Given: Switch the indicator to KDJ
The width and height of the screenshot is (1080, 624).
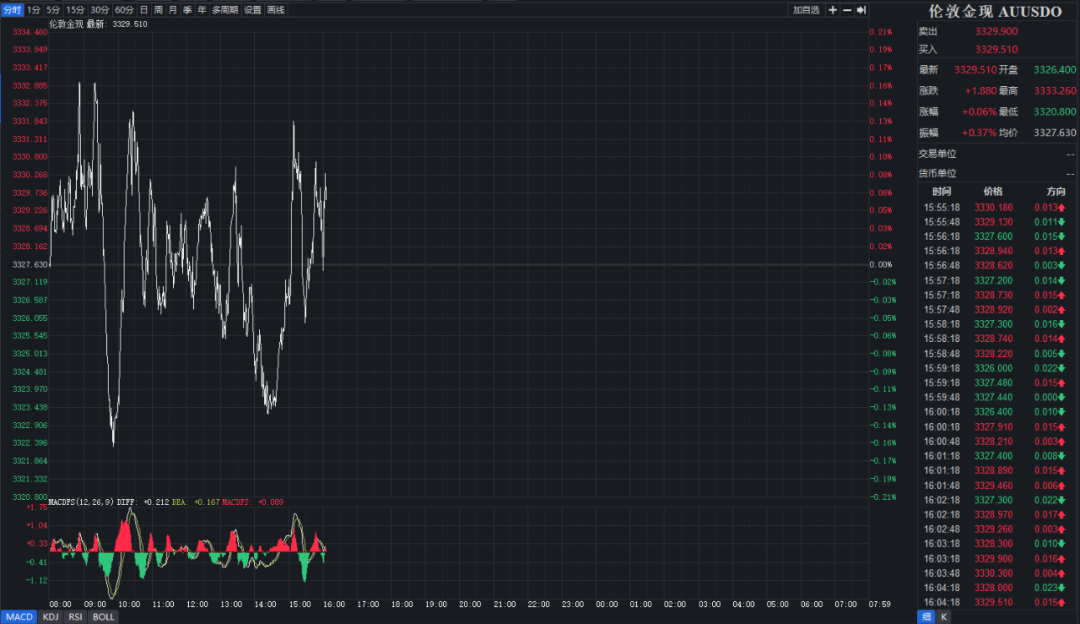Looking at the screenshot, I should pyautogui.click(x=50, y=617).
